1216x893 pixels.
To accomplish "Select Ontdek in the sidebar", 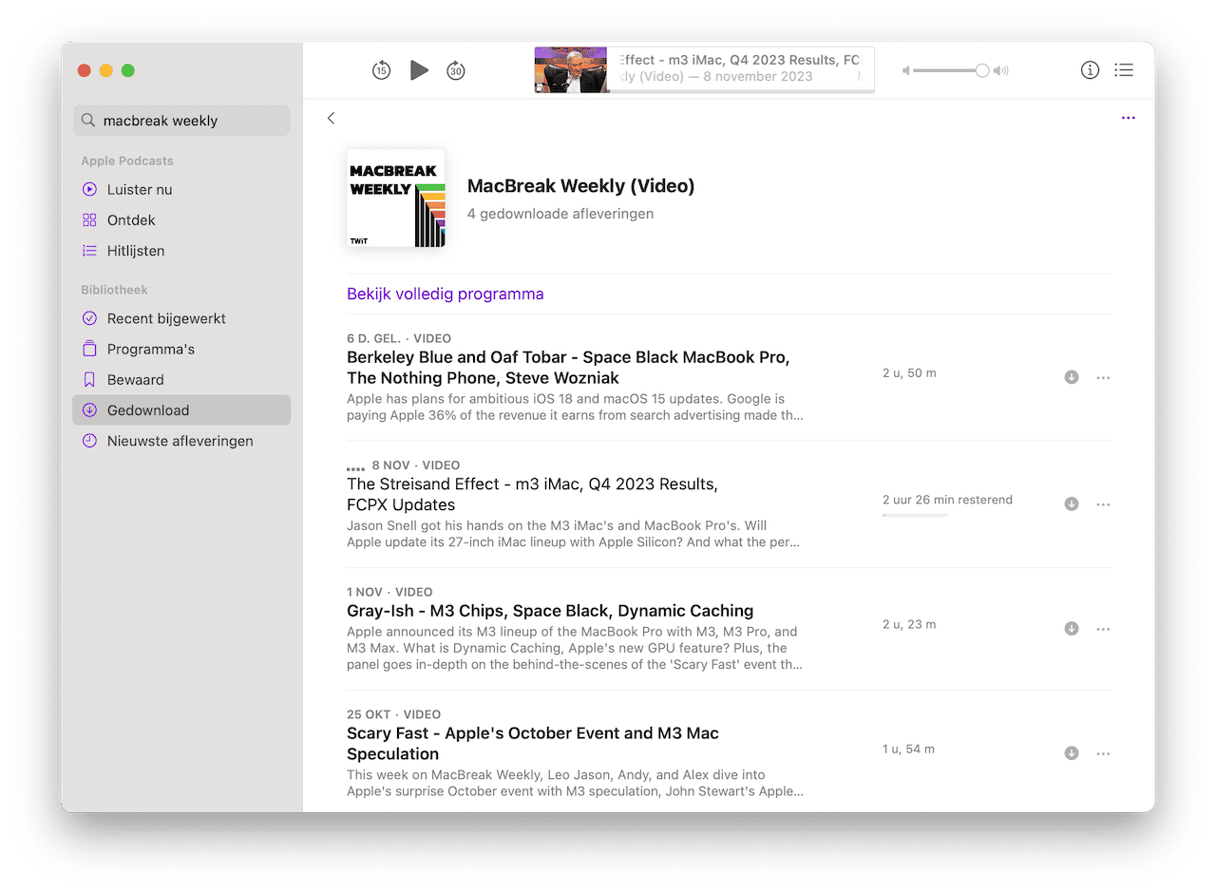I will coord(131,220).
